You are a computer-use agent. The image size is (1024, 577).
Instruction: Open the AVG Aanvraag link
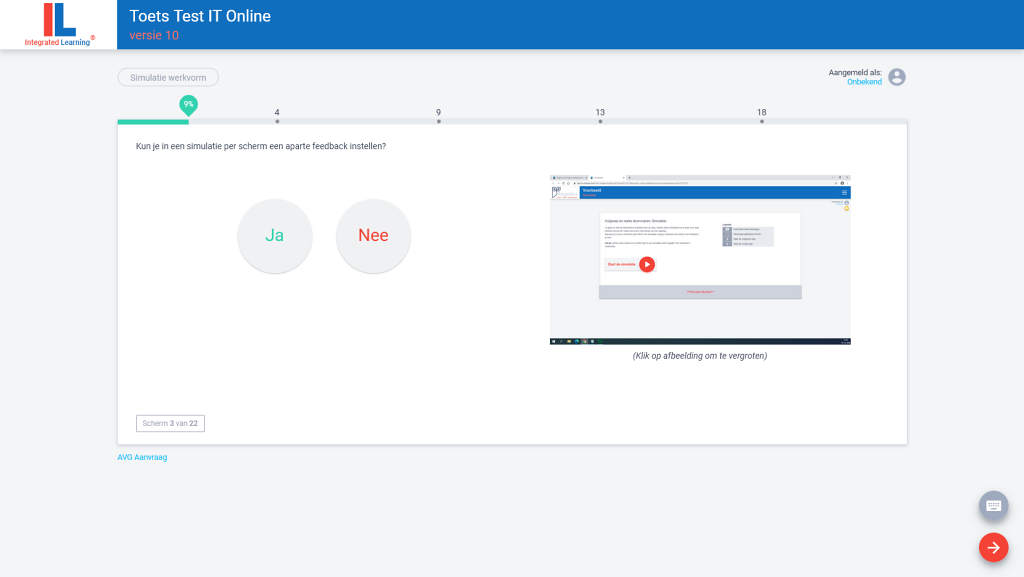tap(142, 457)
